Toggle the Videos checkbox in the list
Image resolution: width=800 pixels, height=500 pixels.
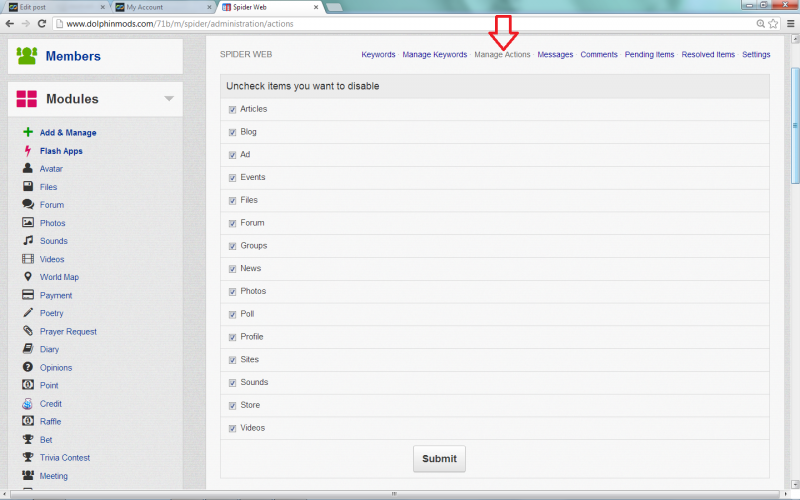coord(232,429)
